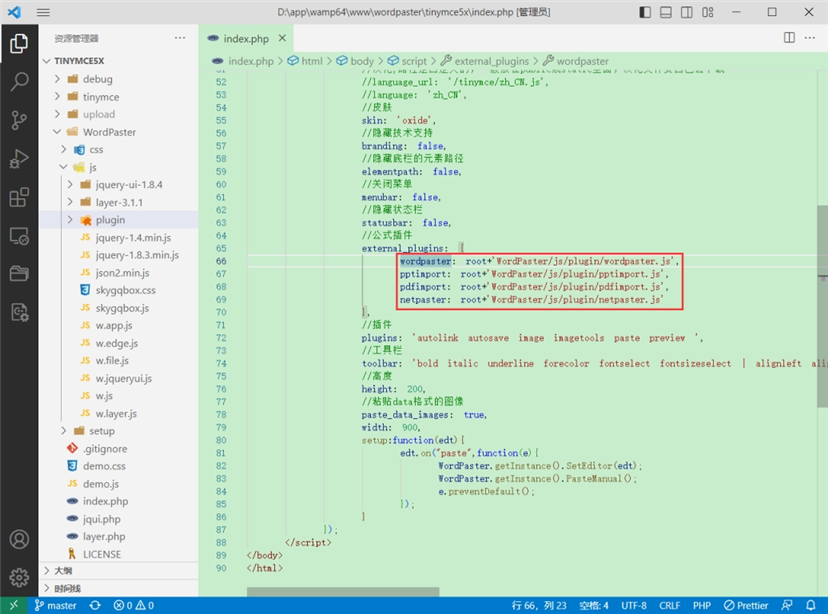828x614 pixels.
Task: Open the Source Control view
Action: [19, 120]
